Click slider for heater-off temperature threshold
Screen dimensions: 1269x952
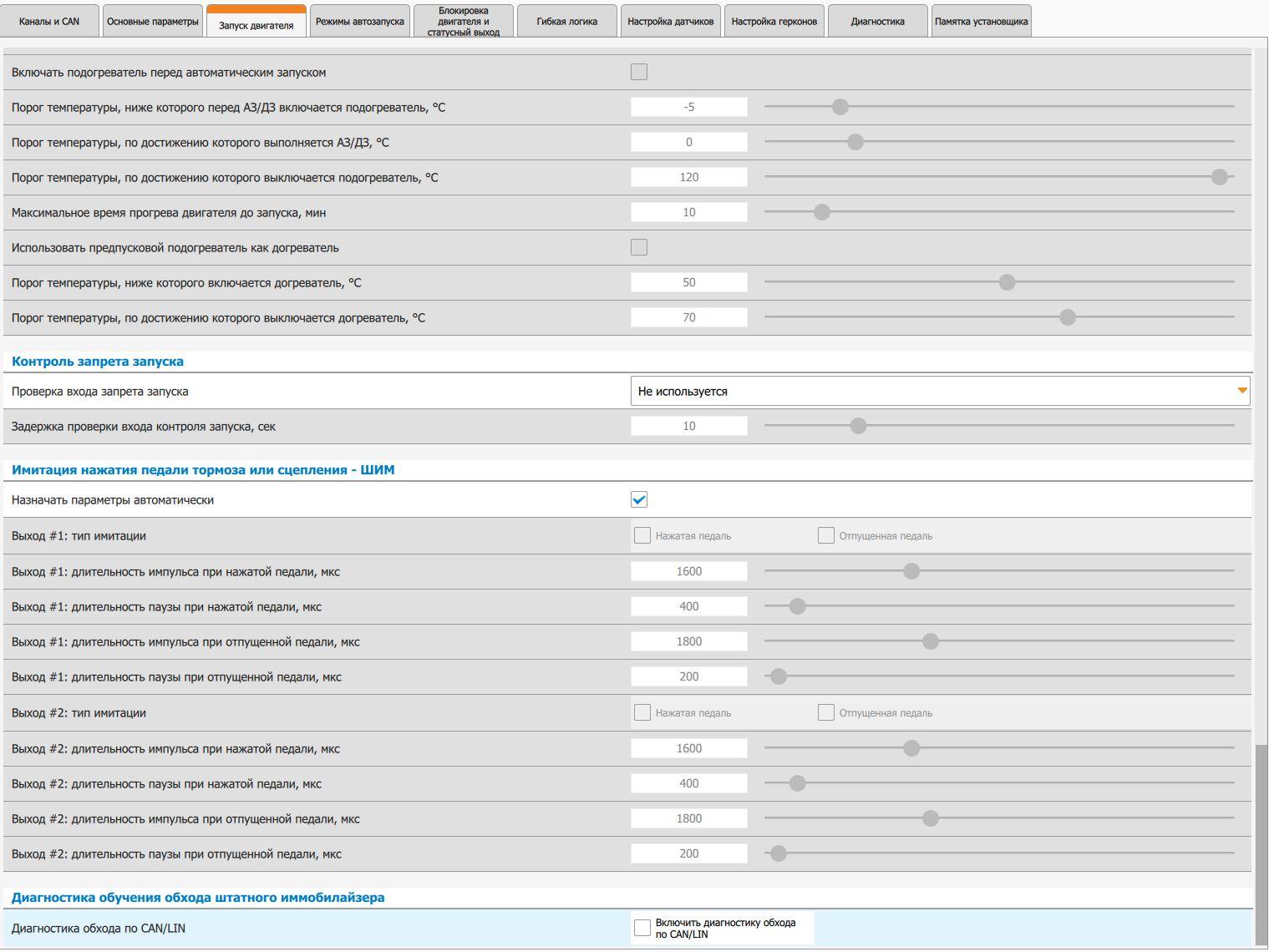[999, 177]
